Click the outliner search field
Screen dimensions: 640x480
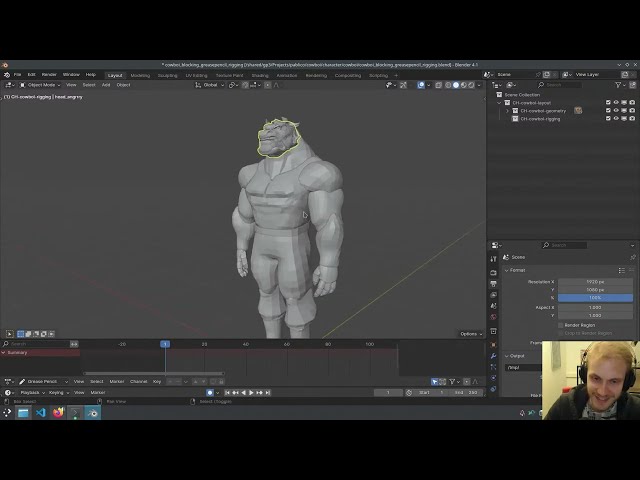(x=560, y=85)
